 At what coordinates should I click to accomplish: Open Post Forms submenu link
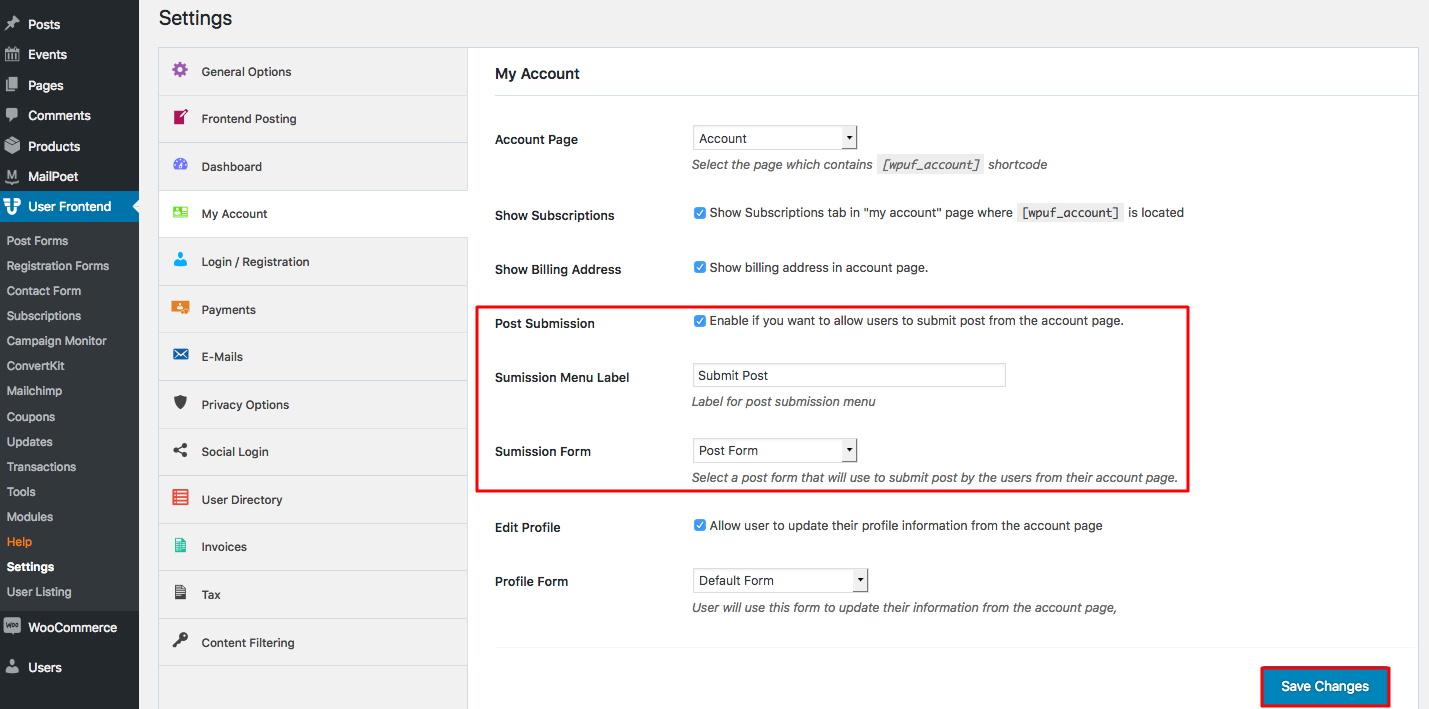[x=37, y=241]
